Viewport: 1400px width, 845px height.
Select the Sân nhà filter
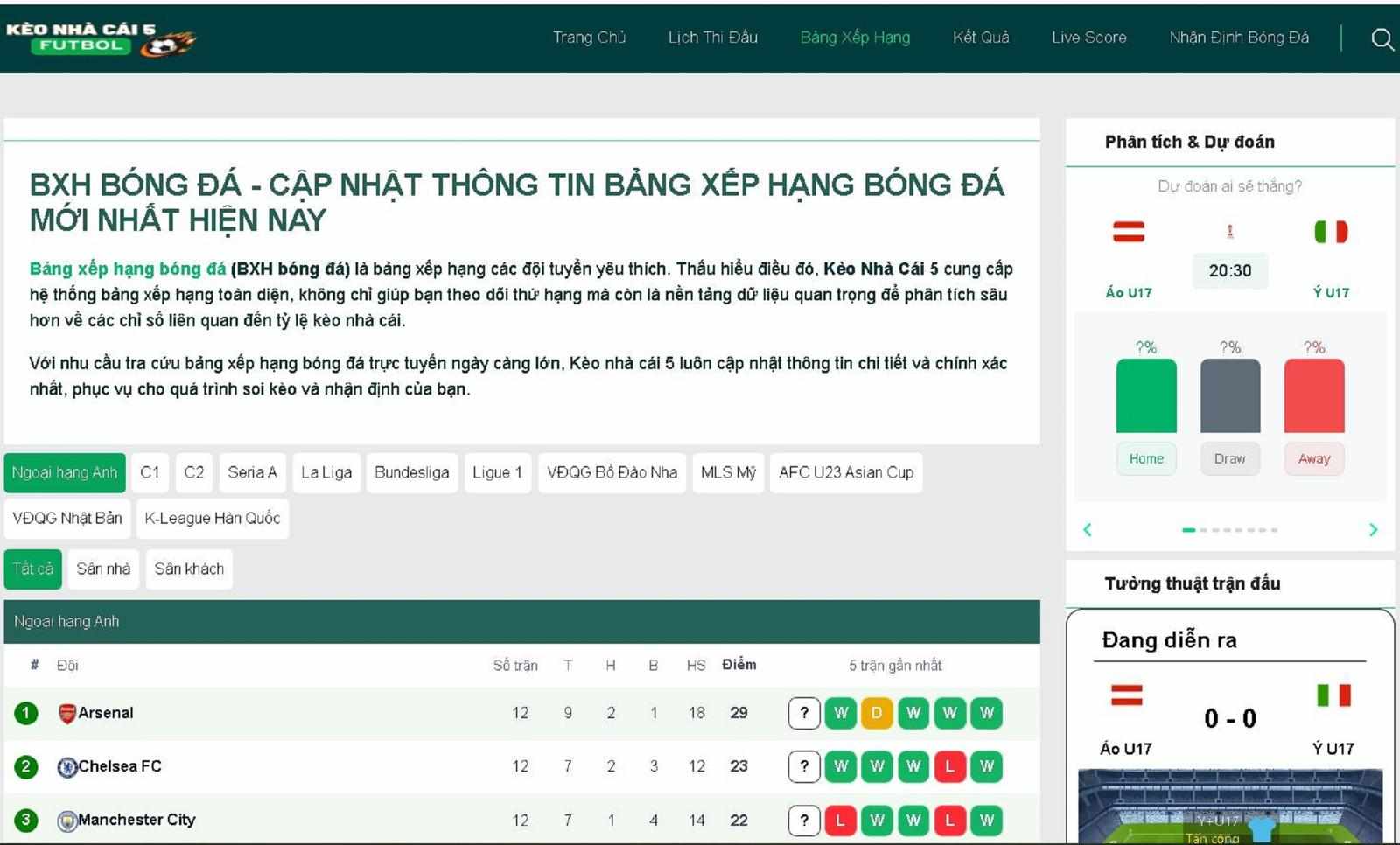tap(104, 569)
